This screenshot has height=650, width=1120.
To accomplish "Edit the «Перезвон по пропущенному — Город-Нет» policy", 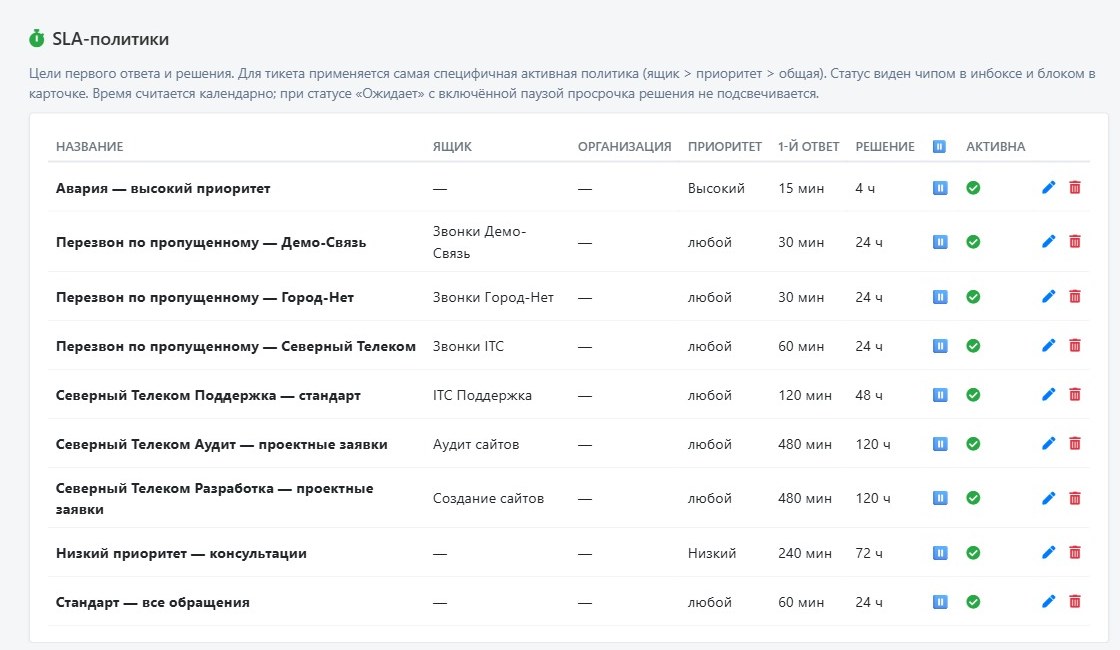I will (x=1048, y=296).
